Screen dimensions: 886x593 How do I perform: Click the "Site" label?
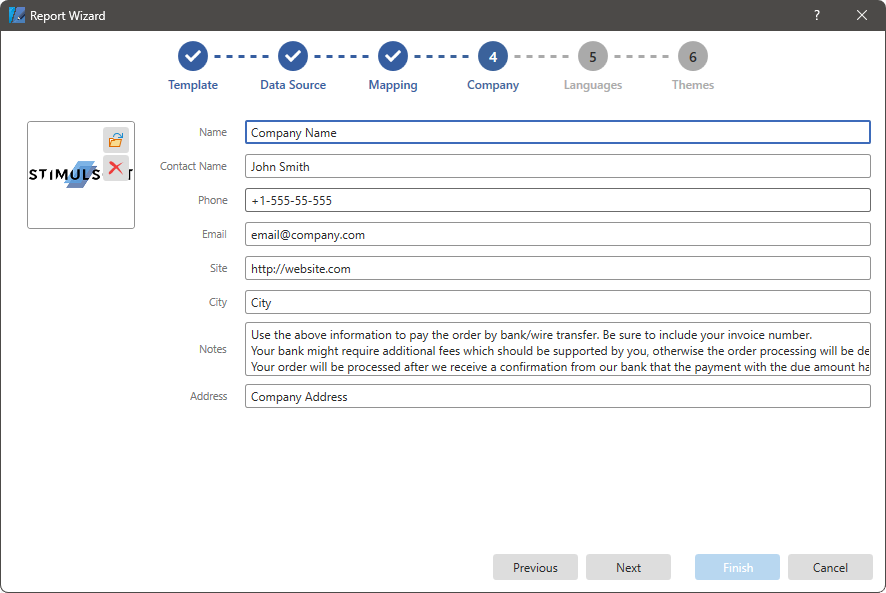[x=219, y=268]
